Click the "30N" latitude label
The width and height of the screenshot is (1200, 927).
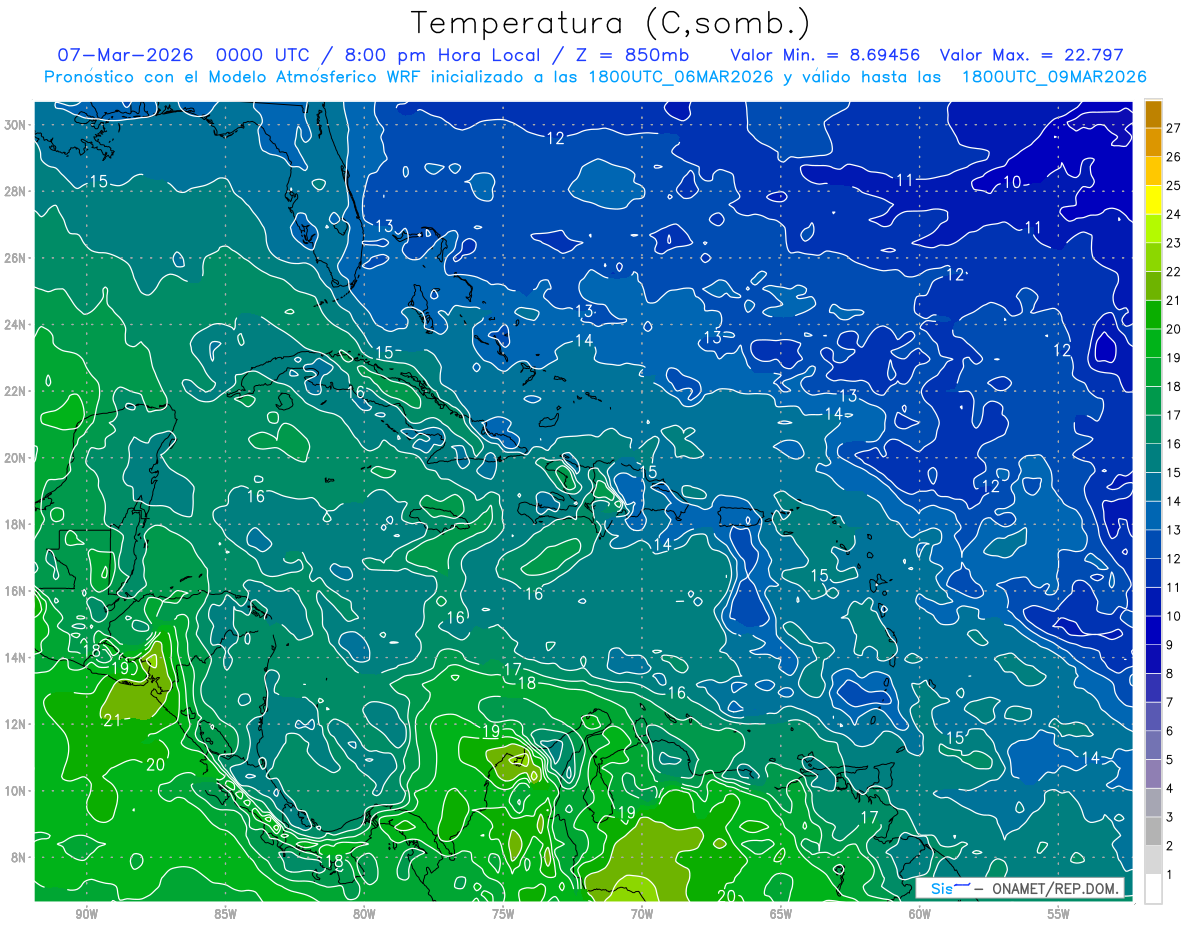pyautogui.click(x=15, y=125)
